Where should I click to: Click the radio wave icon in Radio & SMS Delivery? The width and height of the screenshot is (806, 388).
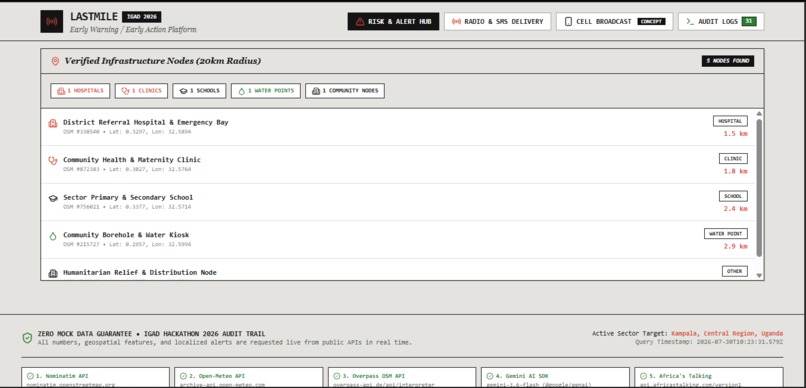(456, 22)
